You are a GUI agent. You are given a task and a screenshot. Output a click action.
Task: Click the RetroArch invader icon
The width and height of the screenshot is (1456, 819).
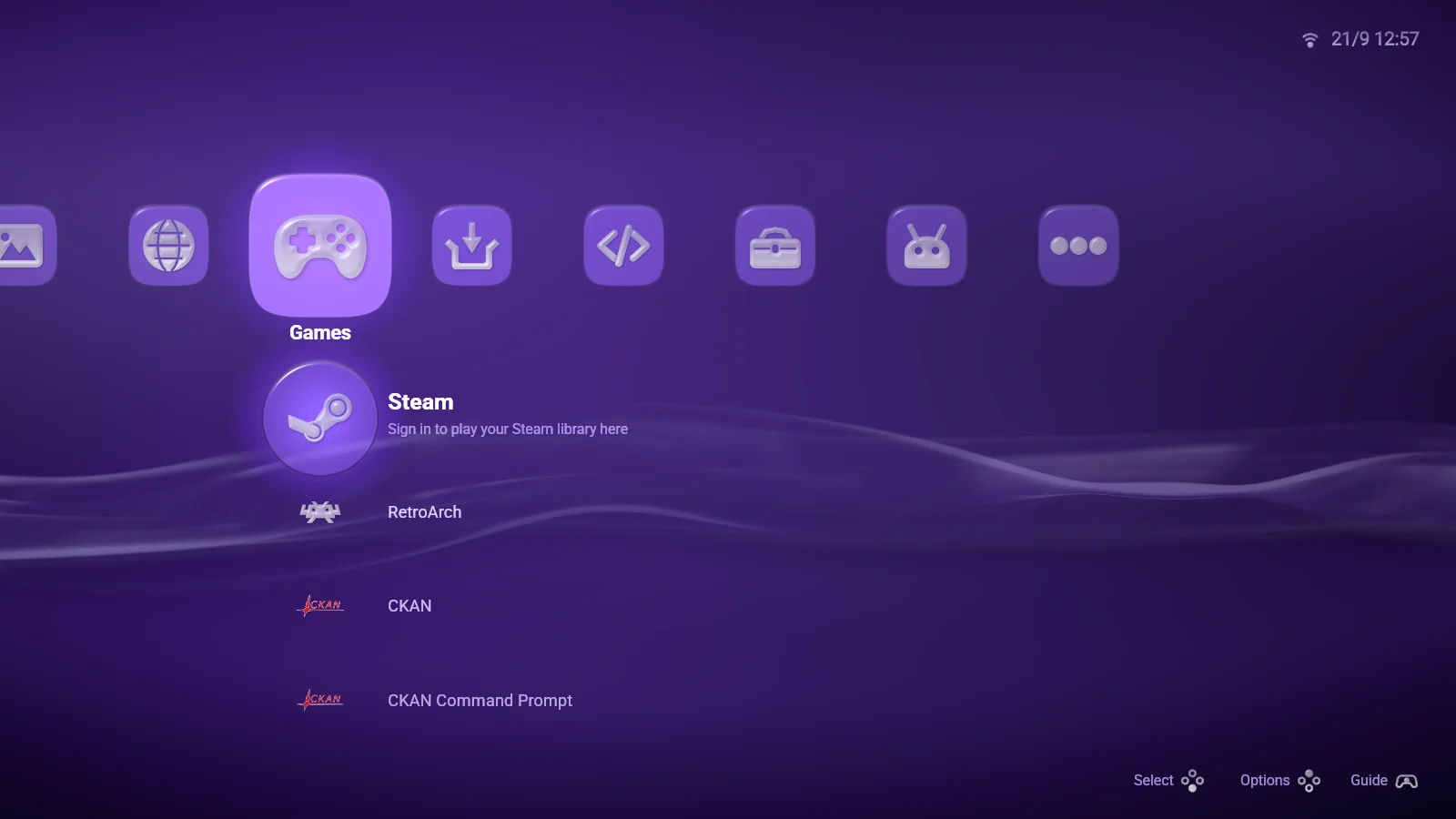point(320,512)
